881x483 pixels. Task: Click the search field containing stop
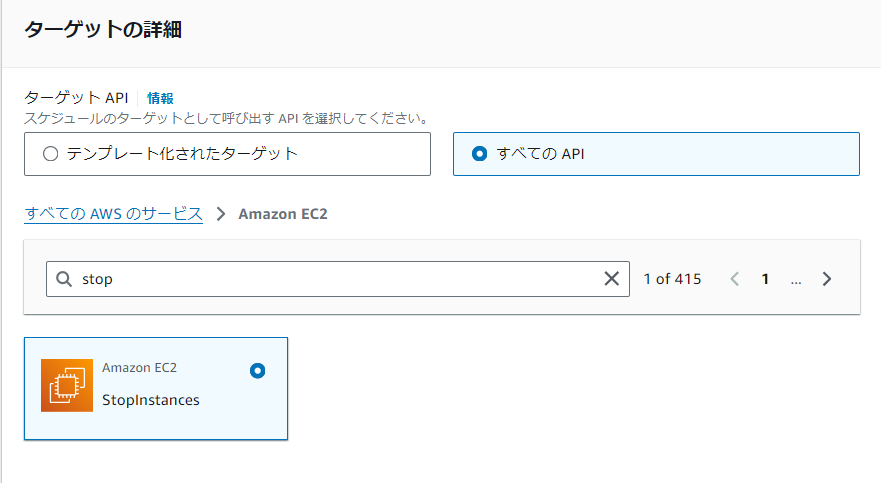(x=338, y=279)
